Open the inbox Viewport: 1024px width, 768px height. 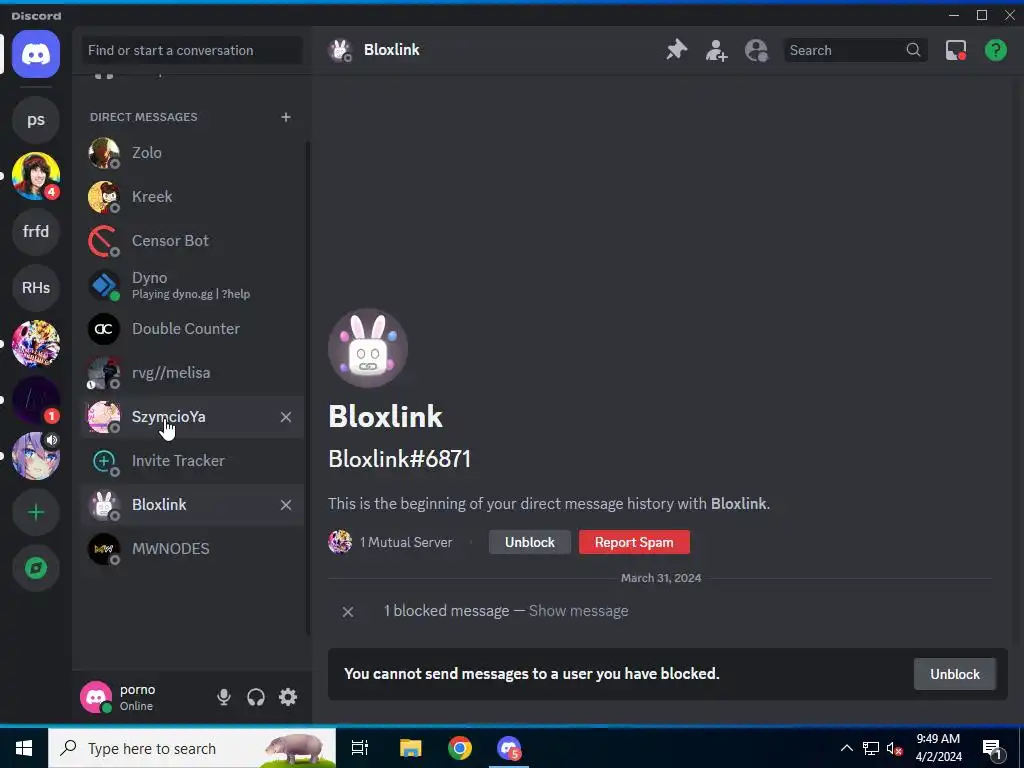pyautogui.click(x=955, y=50)
